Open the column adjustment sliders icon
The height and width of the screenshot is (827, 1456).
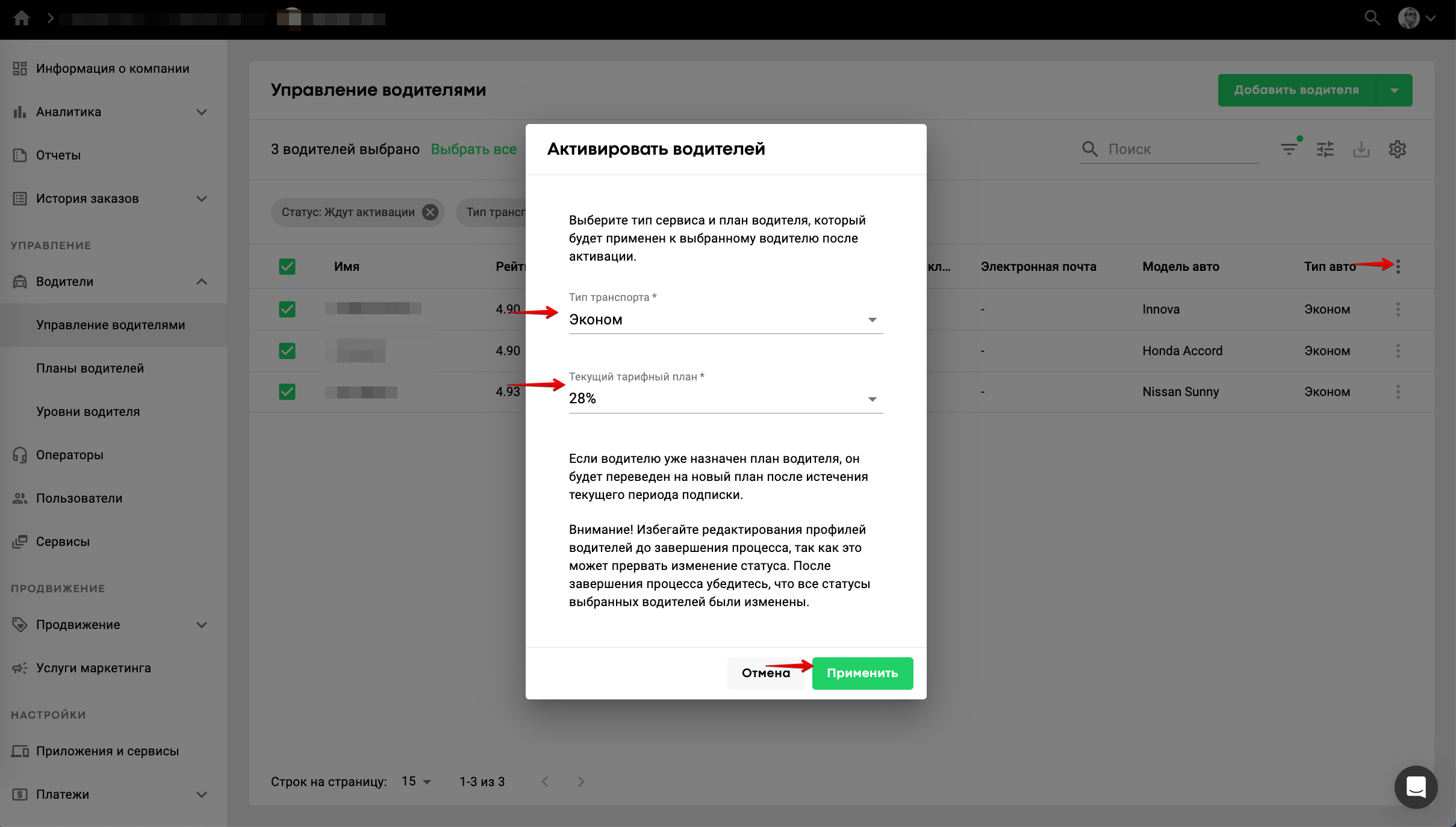coord(1325,149)
